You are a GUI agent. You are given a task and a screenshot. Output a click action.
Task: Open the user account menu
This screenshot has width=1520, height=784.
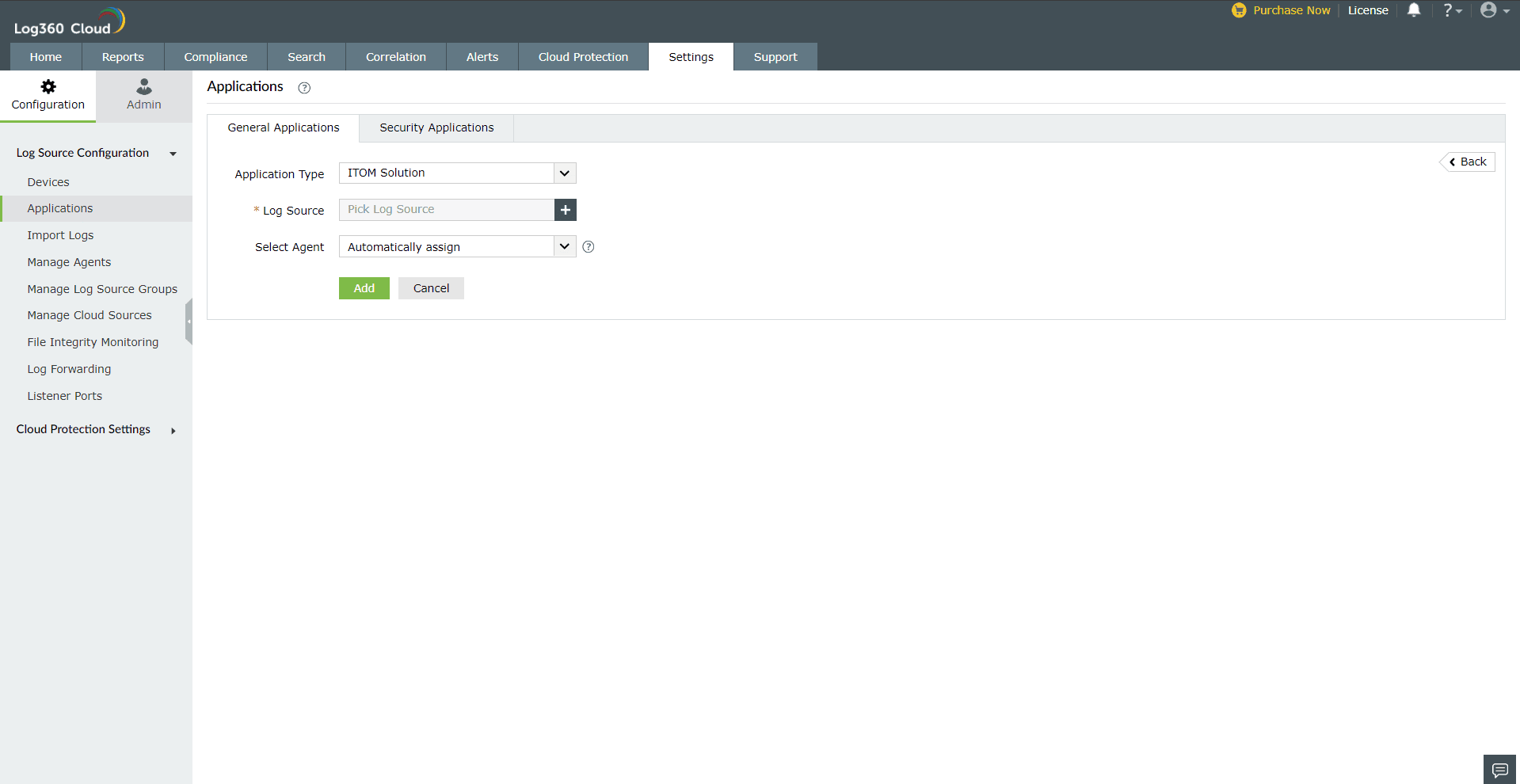click(1495, 10)
